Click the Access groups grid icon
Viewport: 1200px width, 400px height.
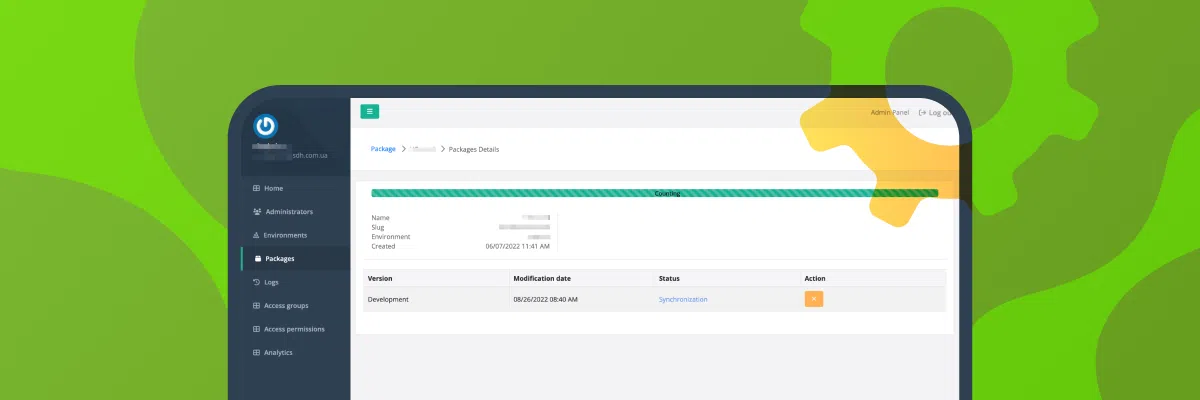click(x=256, y=305)
